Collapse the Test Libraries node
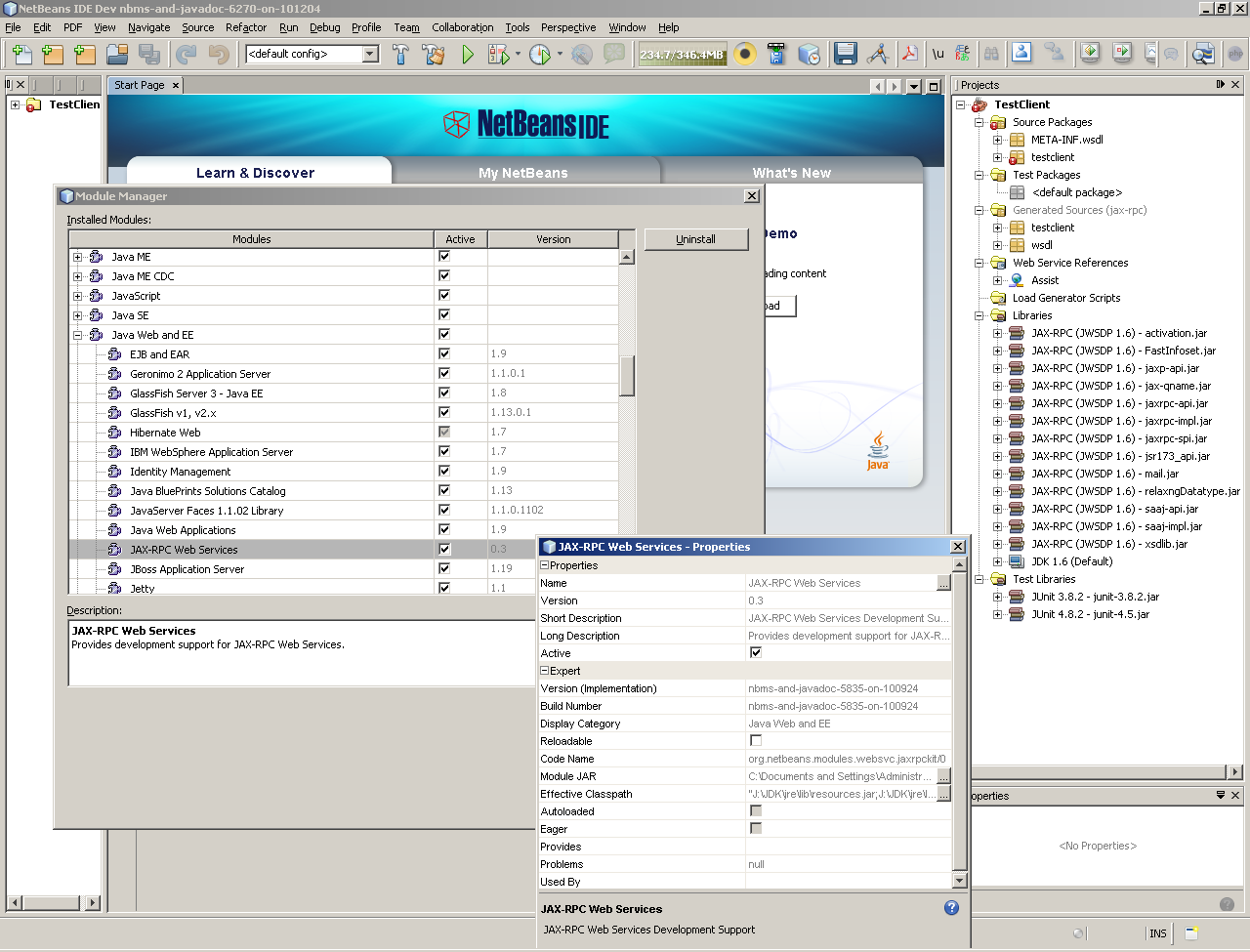This screenshot has height=952, width=1250. coord(979,579)
